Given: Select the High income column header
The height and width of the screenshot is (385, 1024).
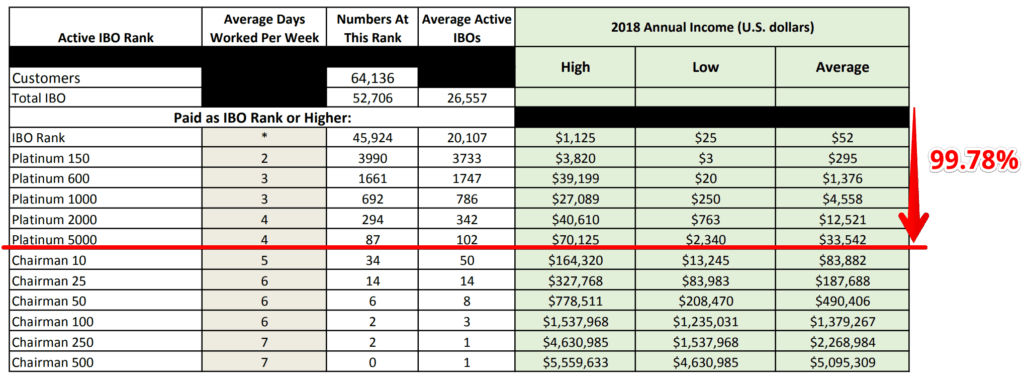Looking at the screenshot, I should [x=575, y=67].
